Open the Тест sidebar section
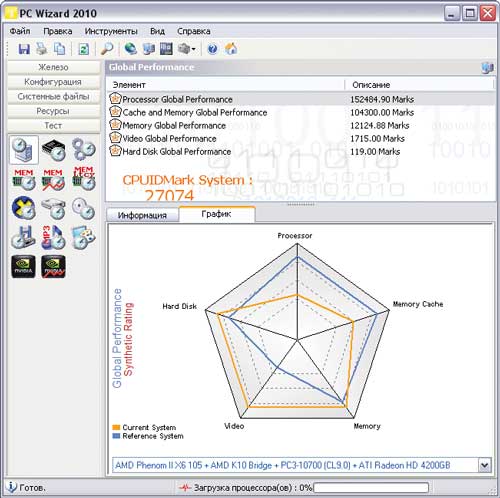The height and width of the screenshot is (498, 500). [53, 126]
